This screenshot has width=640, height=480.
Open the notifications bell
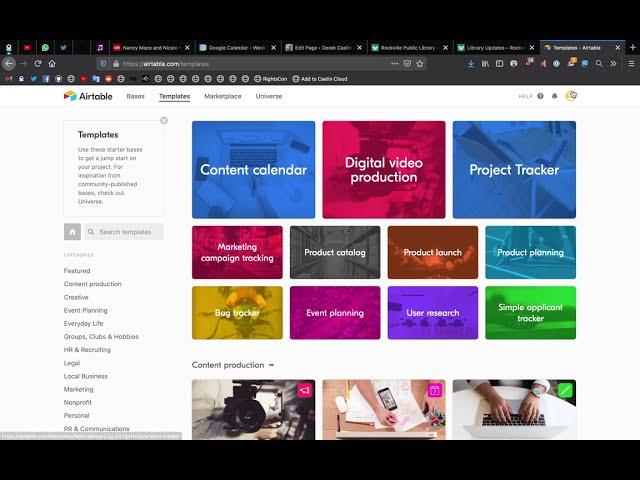[555, 96]
